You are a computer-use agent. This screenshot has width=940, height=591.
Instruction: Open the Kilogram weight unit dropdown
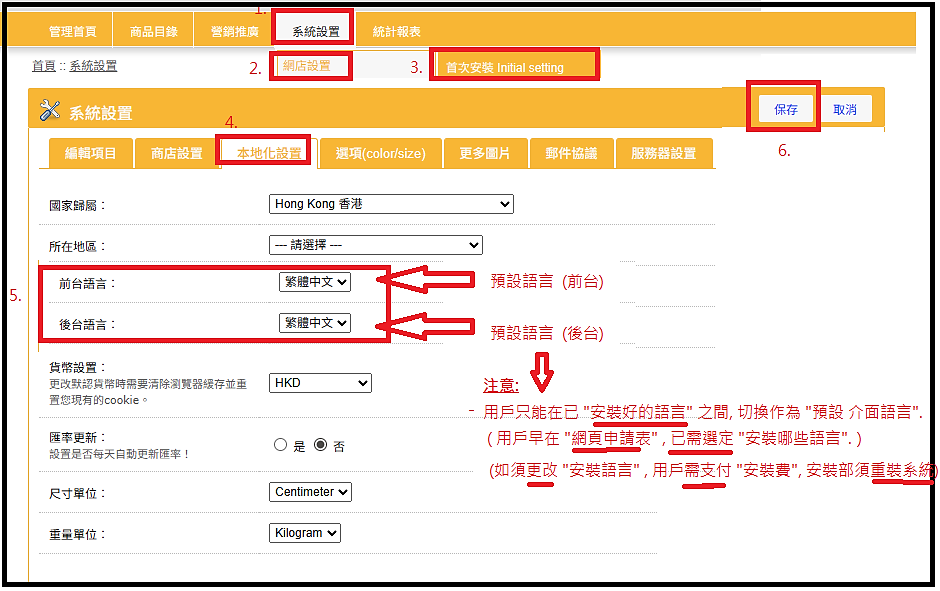coord(305,533)
